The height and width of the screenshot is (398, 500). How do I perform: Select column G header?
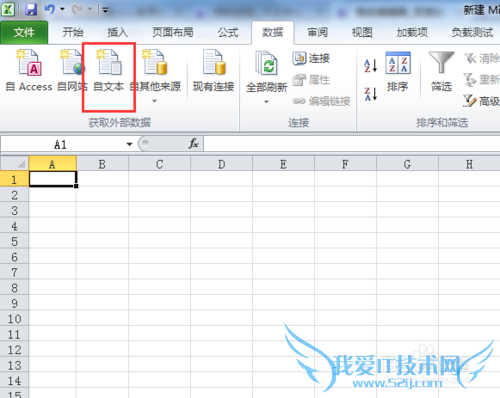click(407, 164)
